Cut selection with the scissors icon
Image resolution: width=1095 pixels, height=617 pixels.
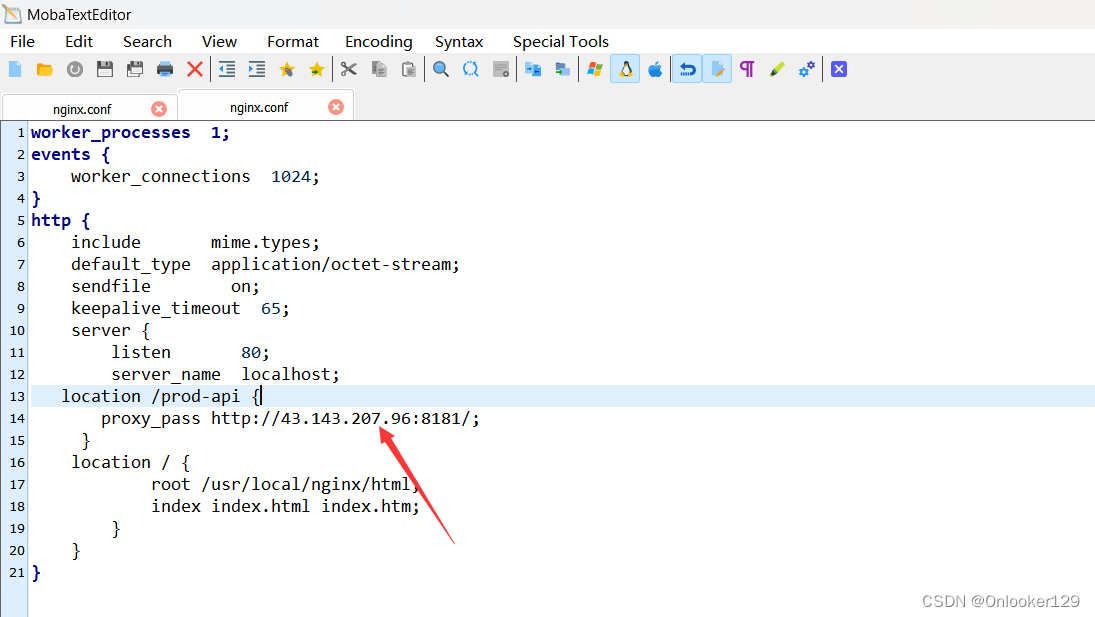[x=348, y=69]
